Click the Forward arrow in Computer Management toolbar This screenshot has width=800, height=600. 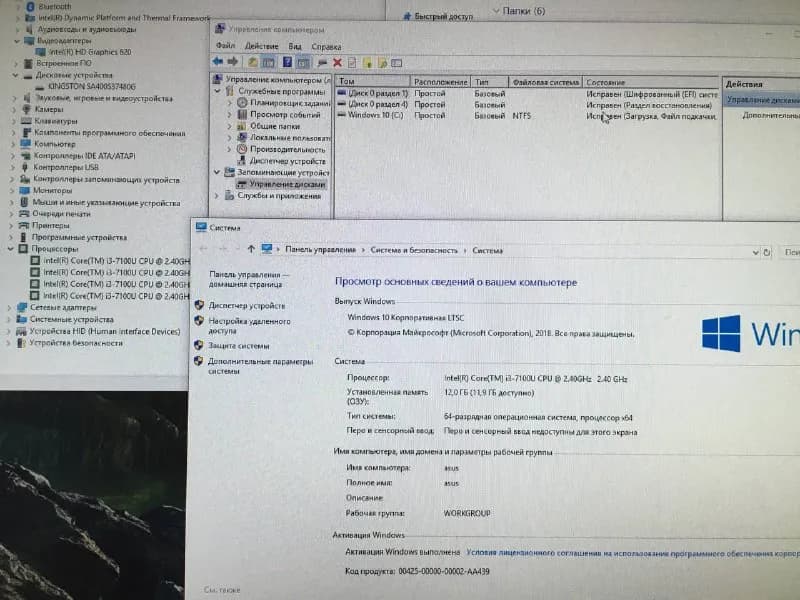pyautogui.click(x=233, y=62)
